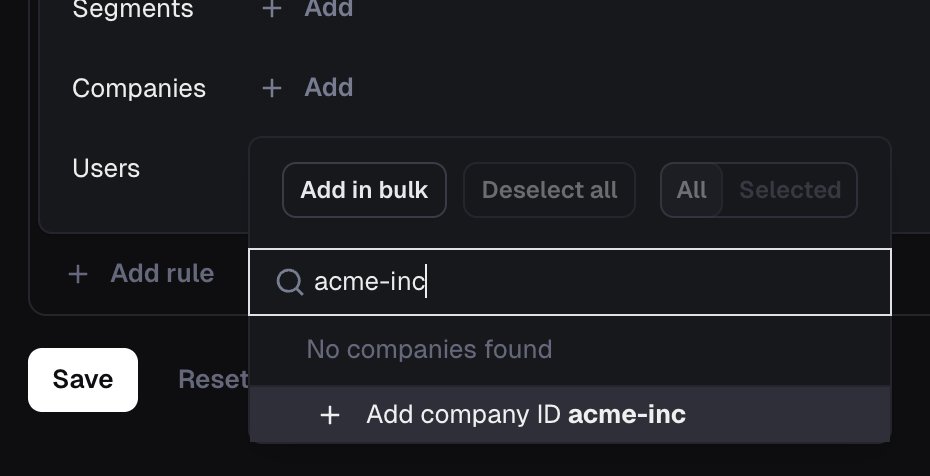Viewport: 930px width, 476px height.
Task: Click the Deselect all button
Action: click(549, 190)
